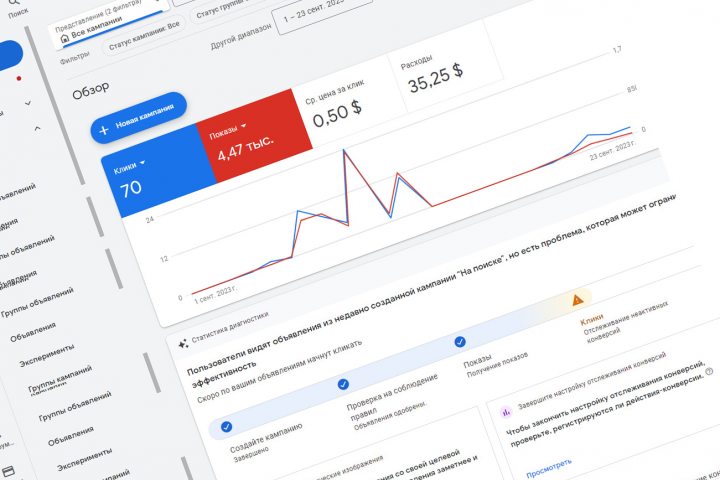Click the blue checkmark above Проверка на соблюдение правил
The width and height of the screenshot is (720, 480).
(x=343, y=384)
